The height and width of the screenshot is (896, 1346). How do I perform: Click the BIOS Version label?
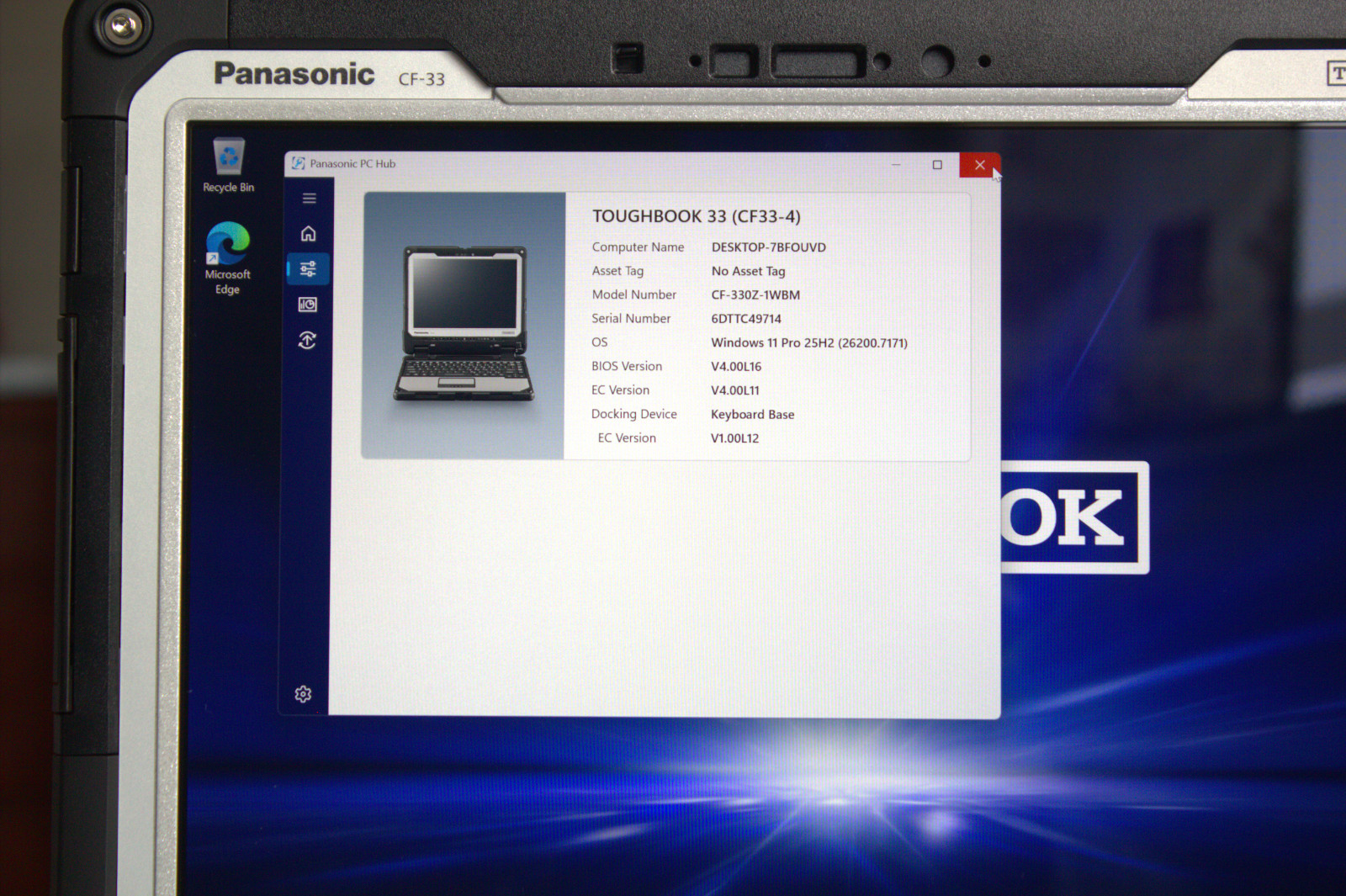click(x=627, y=366)
